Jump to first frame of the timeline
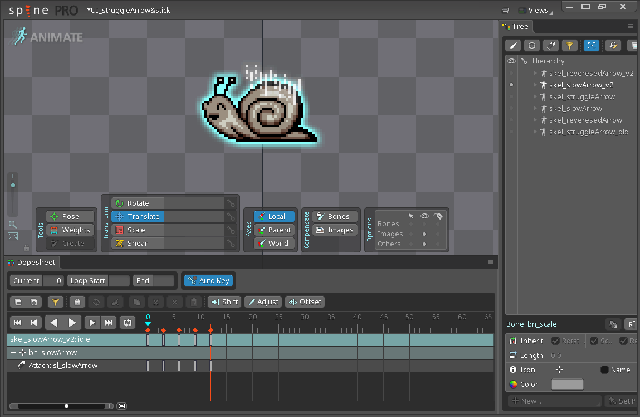 coord(18,323)
